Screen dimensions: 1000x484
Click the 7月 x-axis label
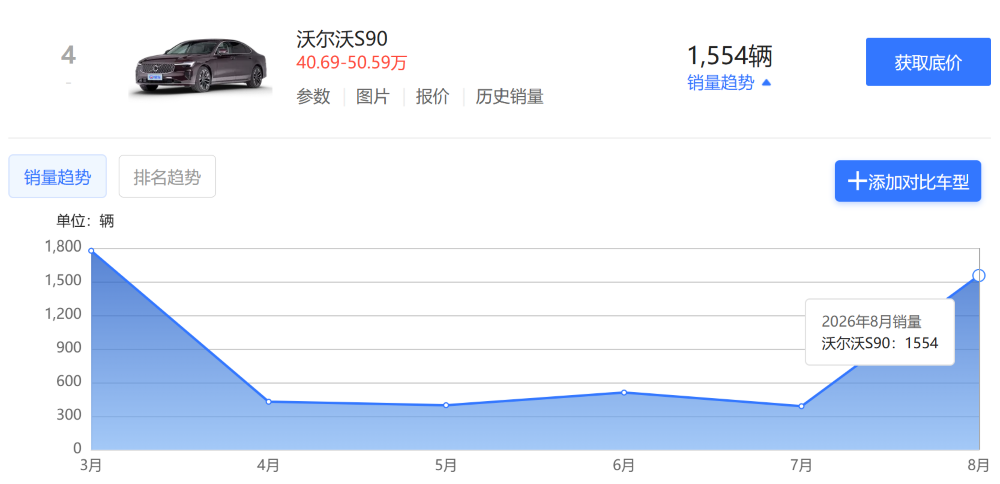(801, 466)
